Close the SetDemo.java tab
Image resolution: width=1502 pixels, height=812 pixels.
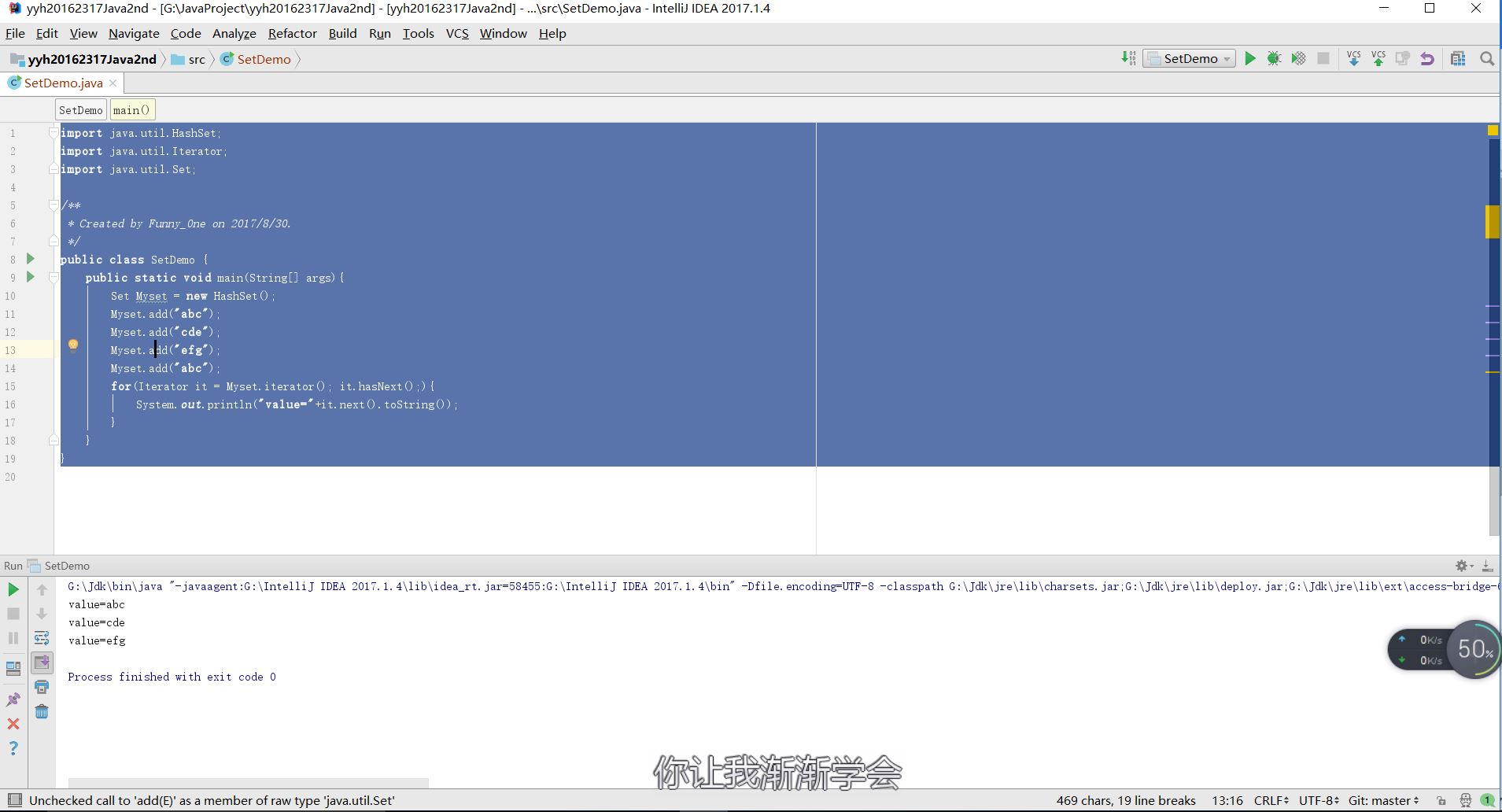(113, 83)
